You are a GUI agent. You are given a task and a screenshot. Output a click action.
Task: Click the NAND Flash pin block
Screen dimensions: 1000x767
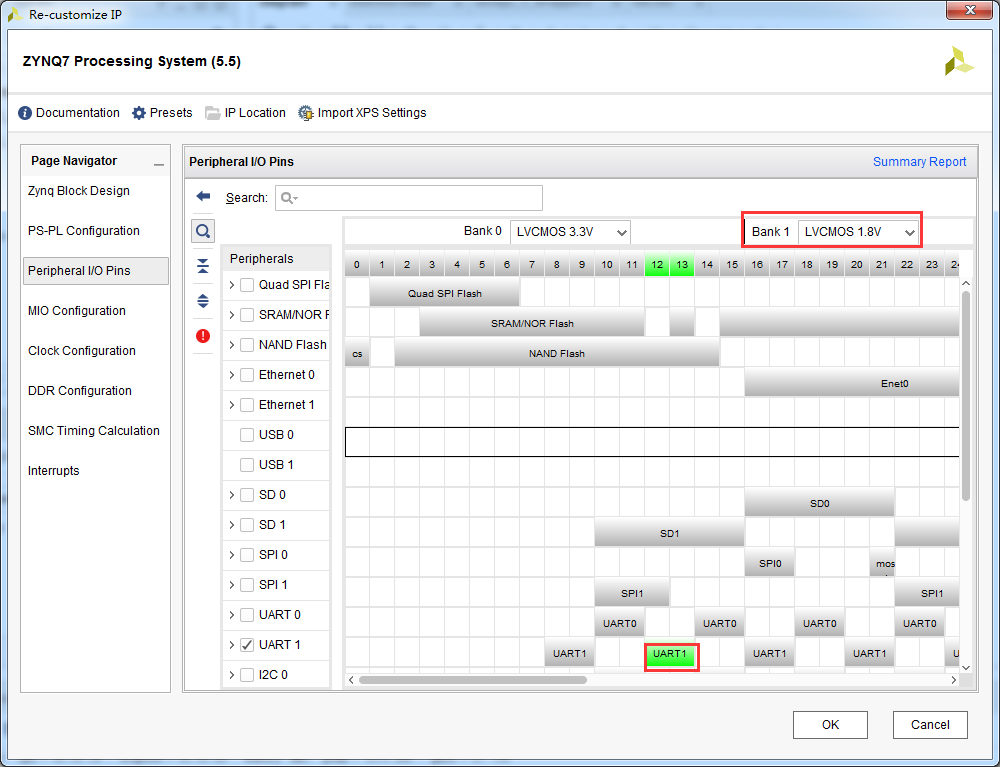[x=557, y=353]
